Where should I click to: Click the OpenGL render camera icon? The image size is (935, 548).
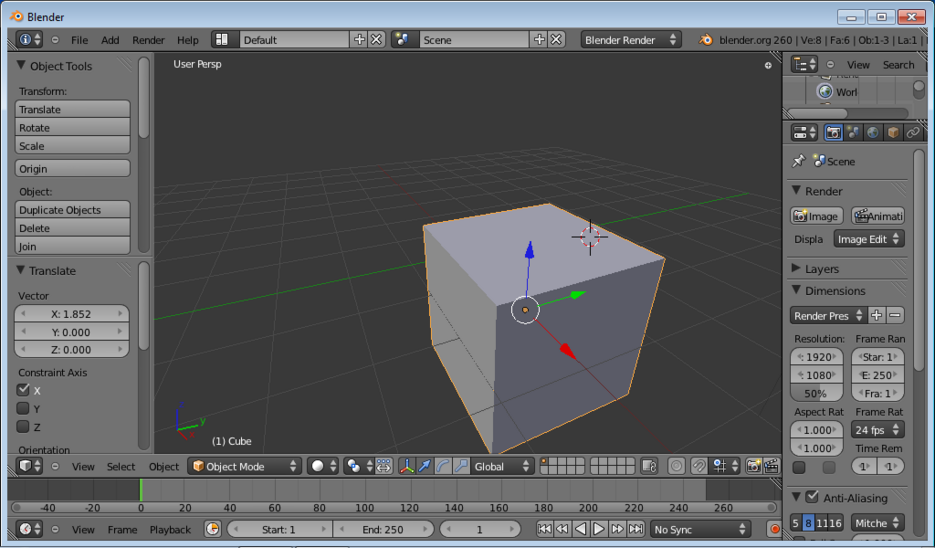tap(753, 466)
